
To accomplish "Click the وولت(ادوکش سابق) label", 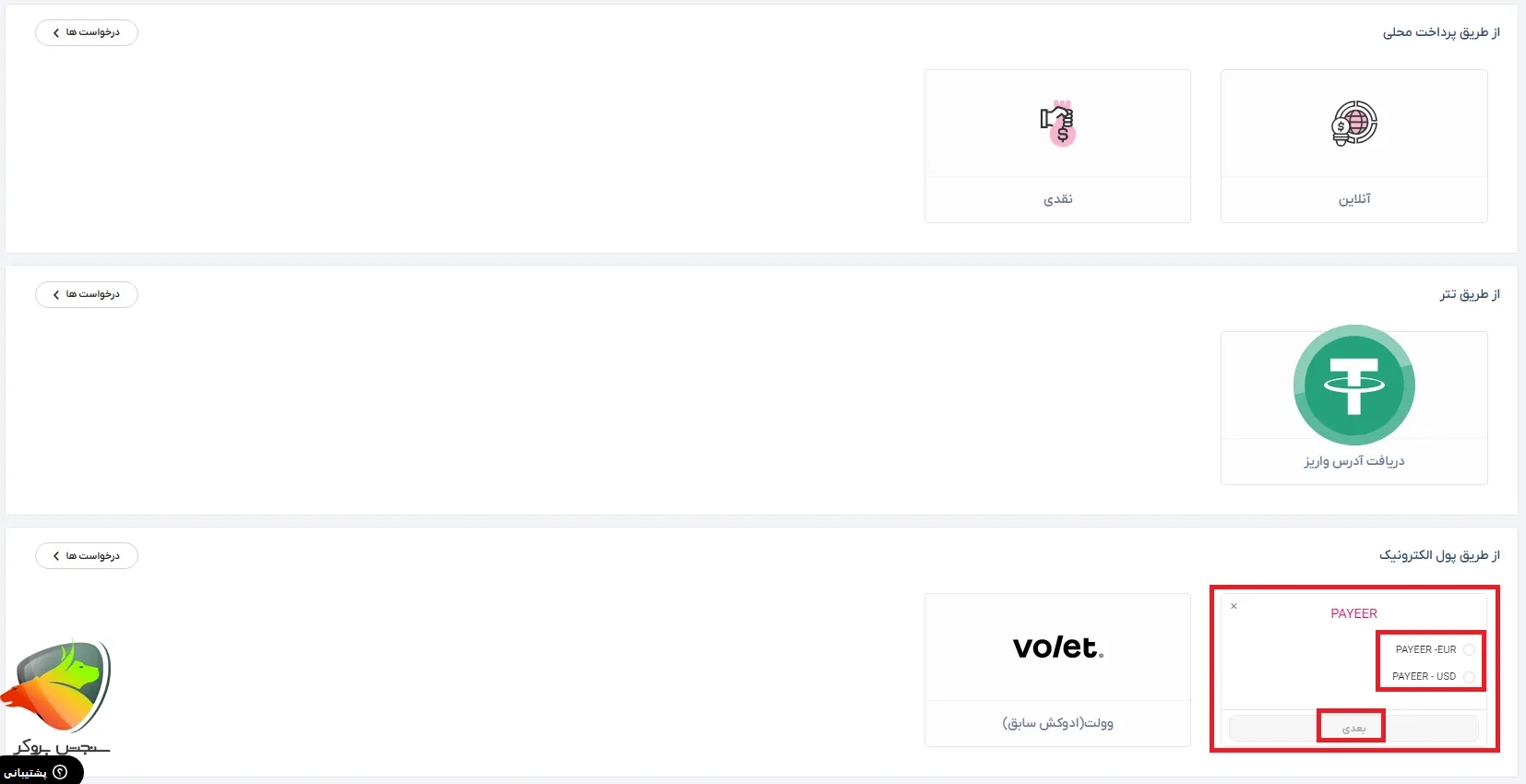I will (1057, 723).
